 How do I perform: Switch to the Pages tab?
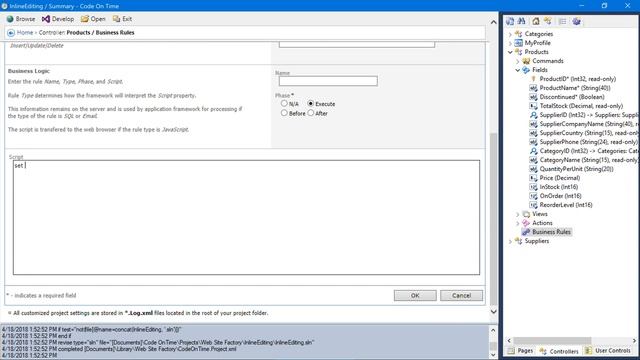coord(520,351)
